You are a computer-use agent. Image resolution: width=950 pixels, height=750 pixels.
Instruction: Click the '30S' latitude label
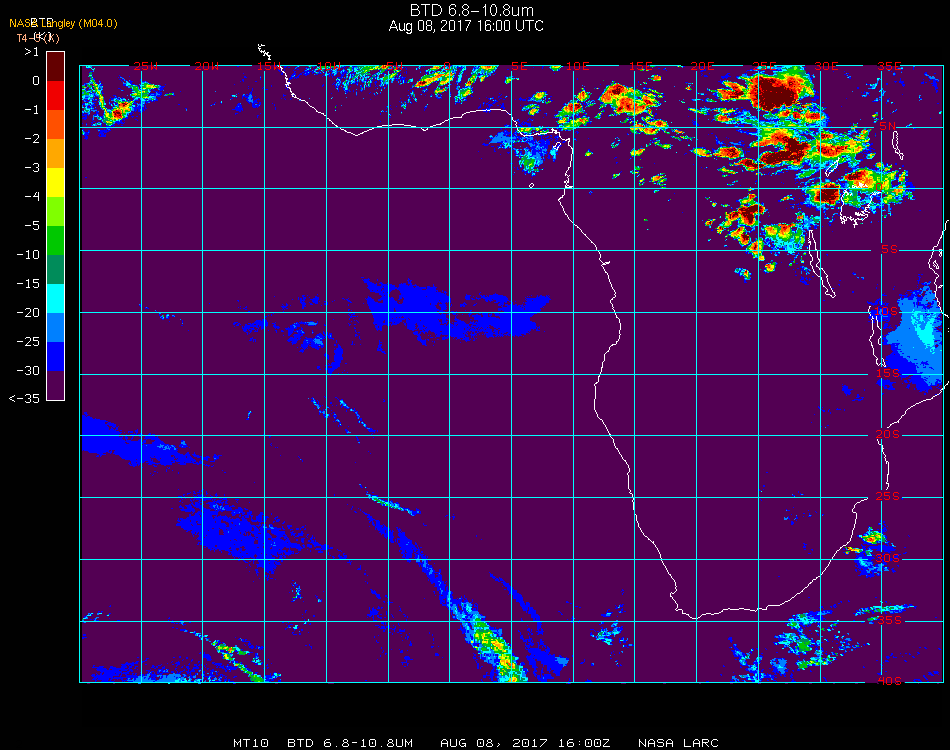(x=888, y=559)
